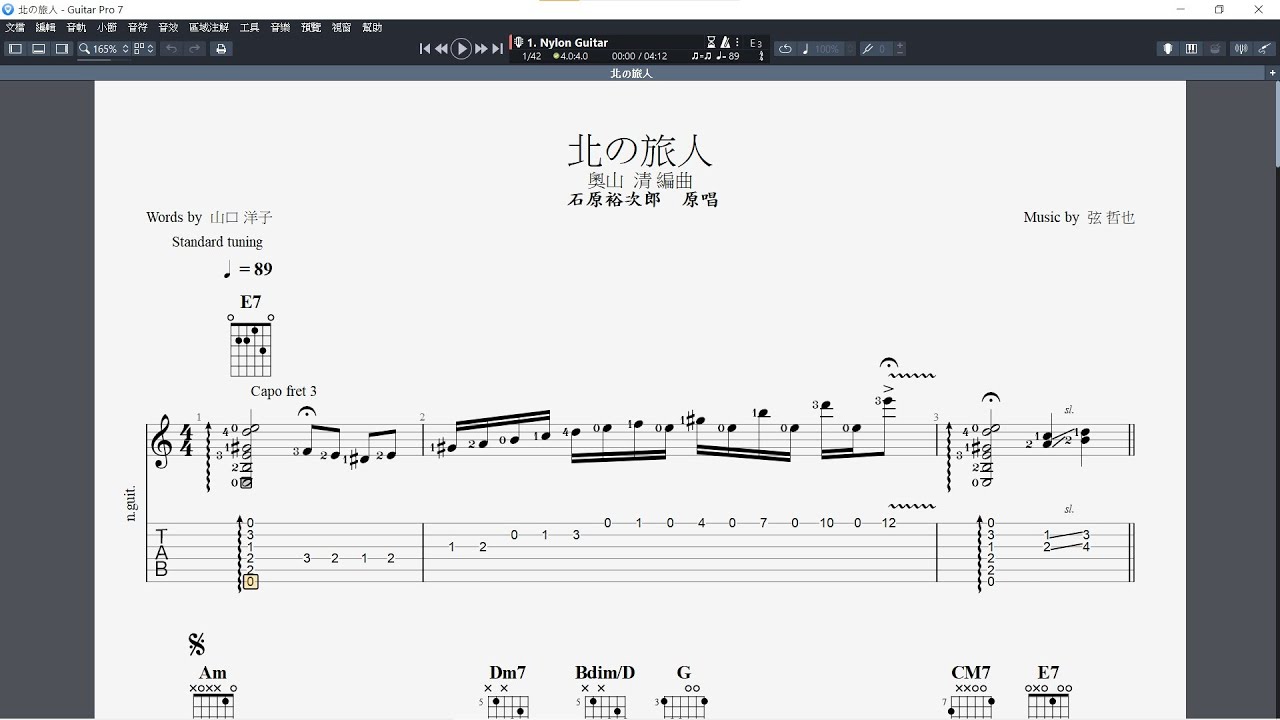Add a new tab with plus button
Screen dimensions: 1280x720
(x=1273, y=73)
